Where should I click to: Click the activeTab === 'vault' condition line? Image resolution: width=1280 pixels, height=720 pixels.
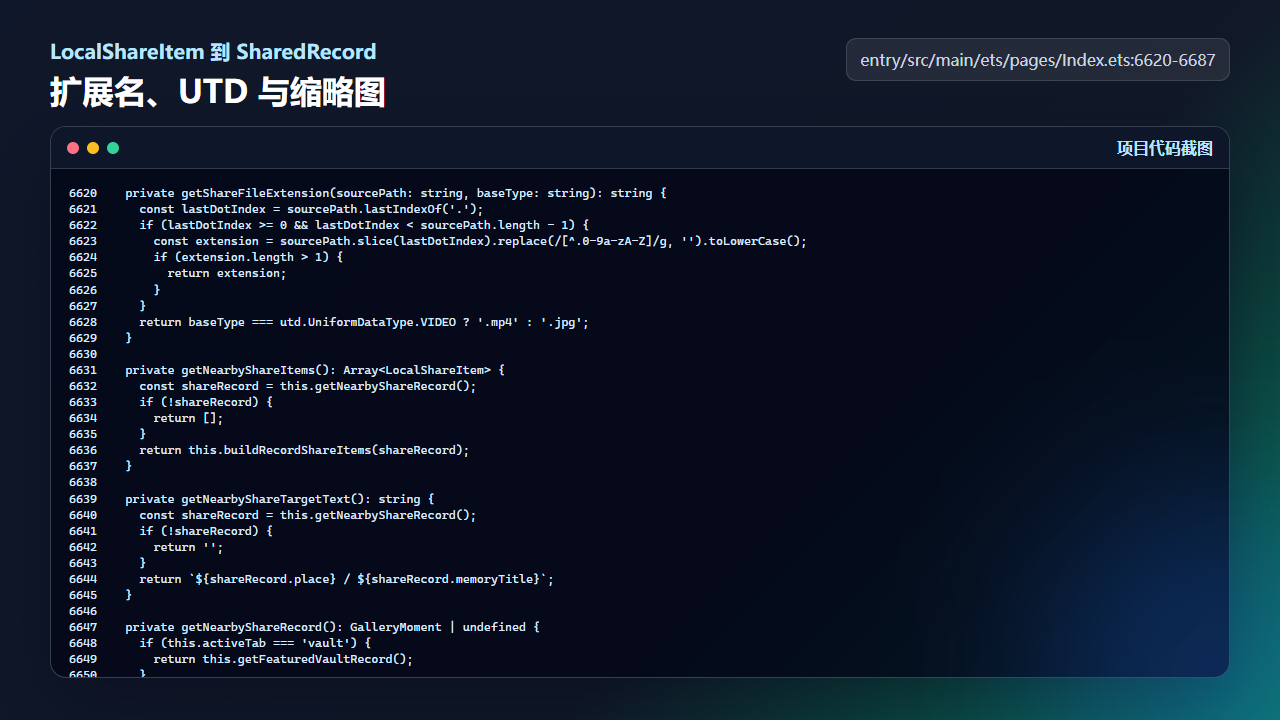coord(255,643)
